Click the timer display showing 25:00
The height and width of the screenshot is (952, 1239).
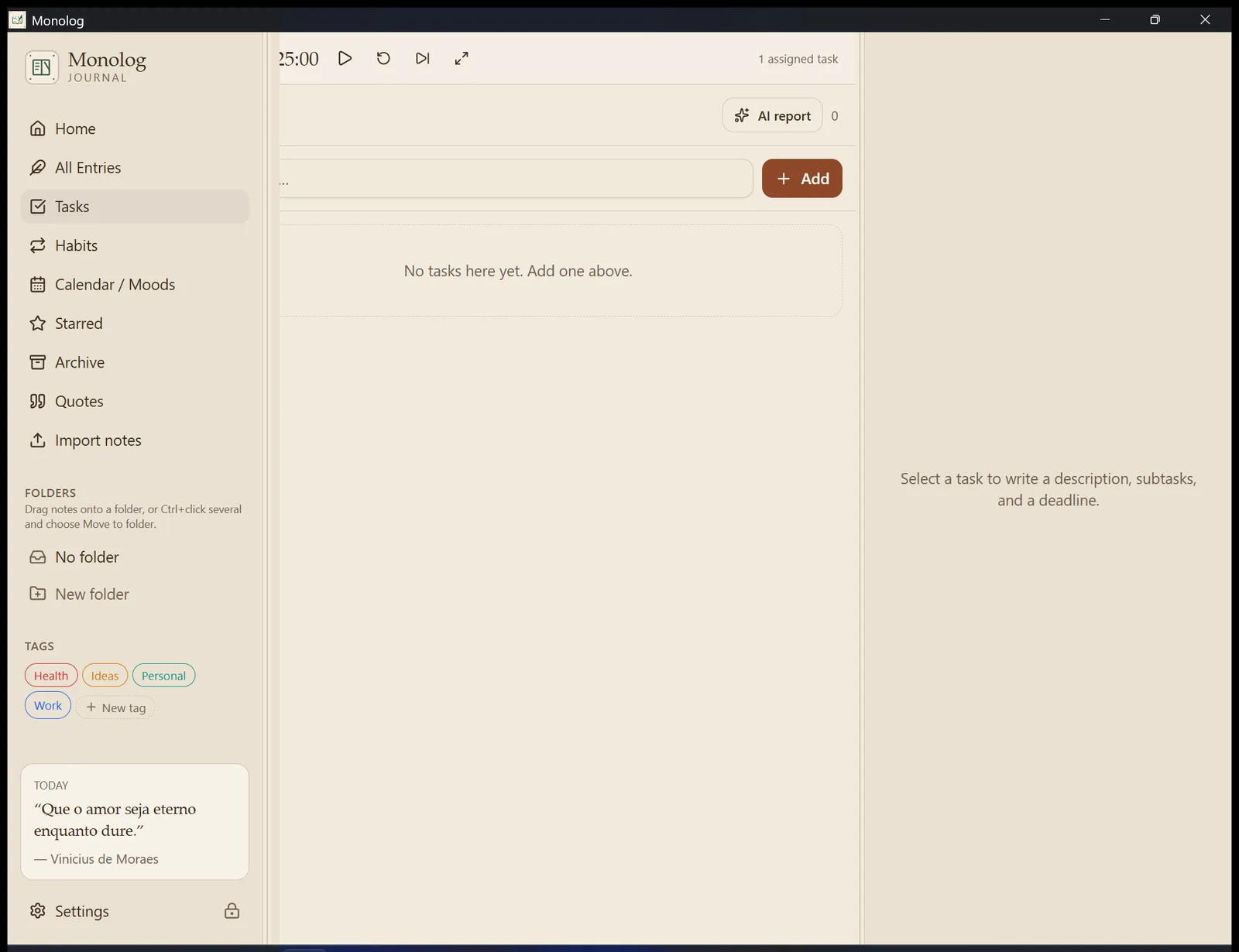[x=299, y=59]
